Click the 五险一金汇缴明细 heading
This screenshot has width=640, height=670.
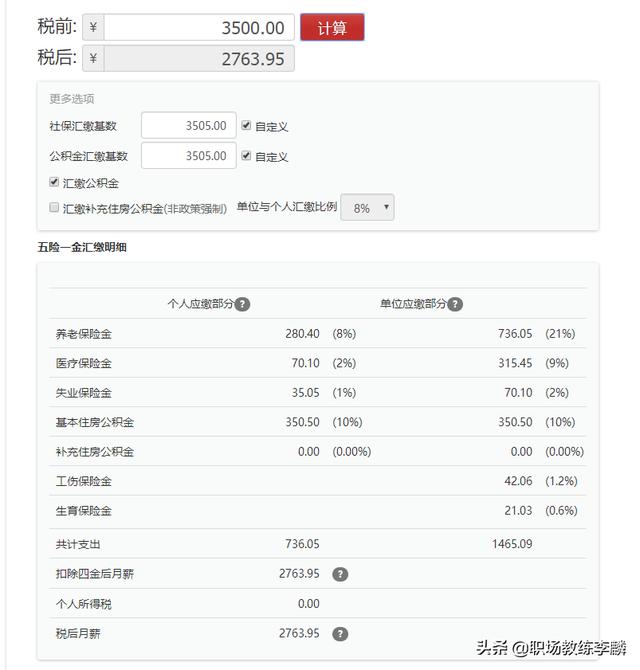[x=82, y=247]
